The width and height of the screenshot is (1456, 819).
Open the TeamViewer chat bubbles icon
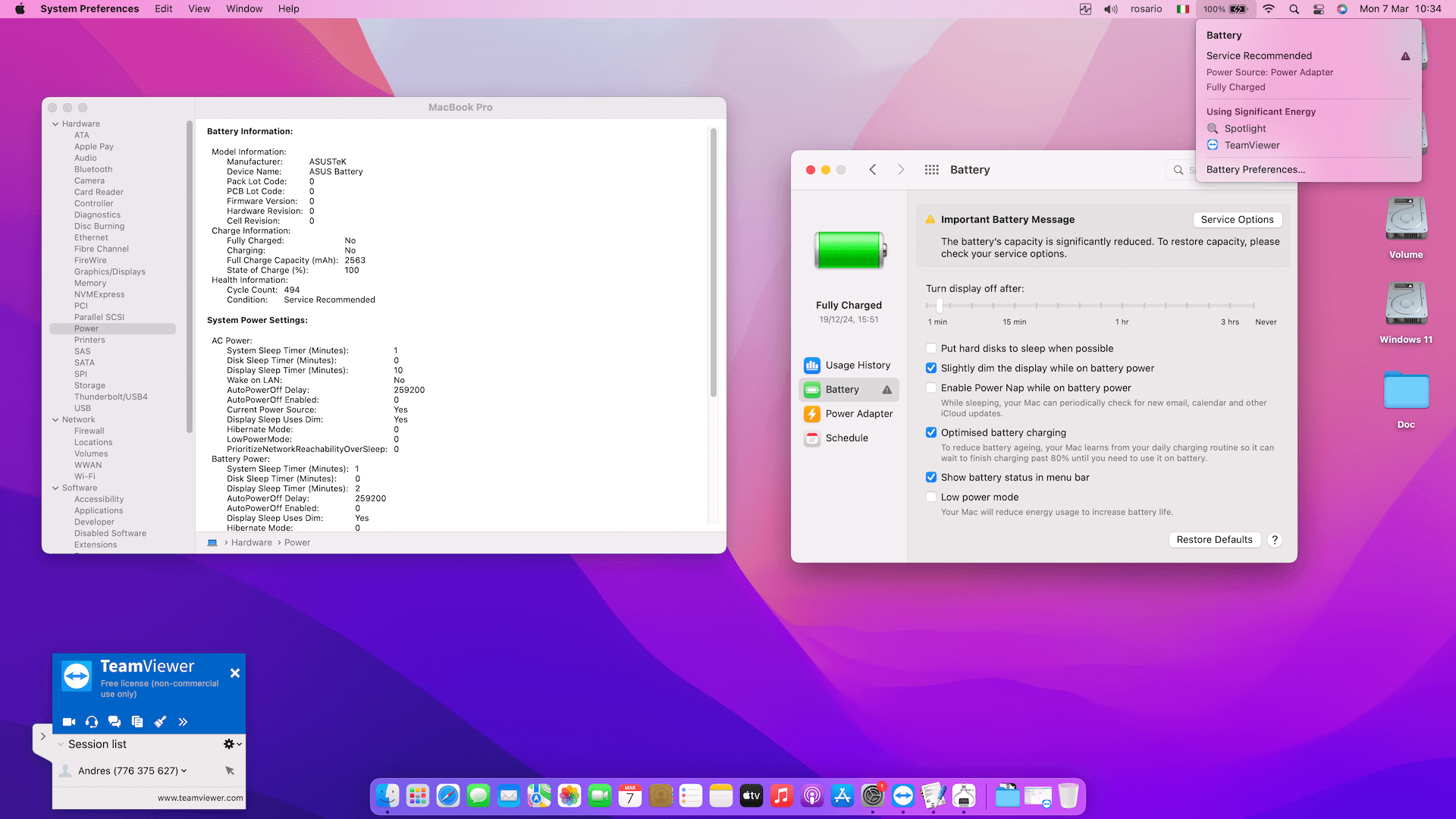point(115,722)
